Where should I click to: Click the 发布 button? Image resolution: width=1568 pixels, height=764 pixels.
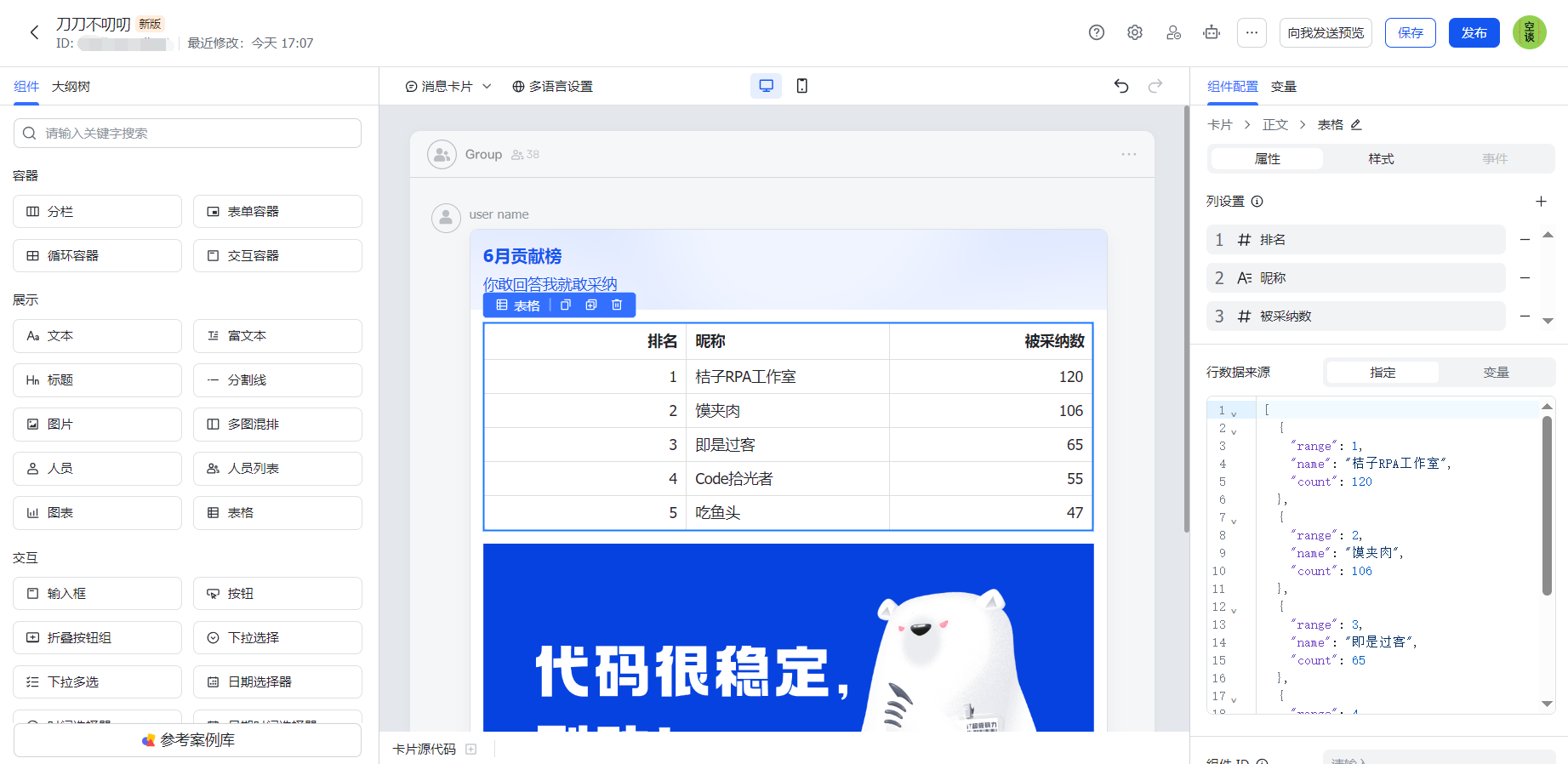pos(1474,32)
